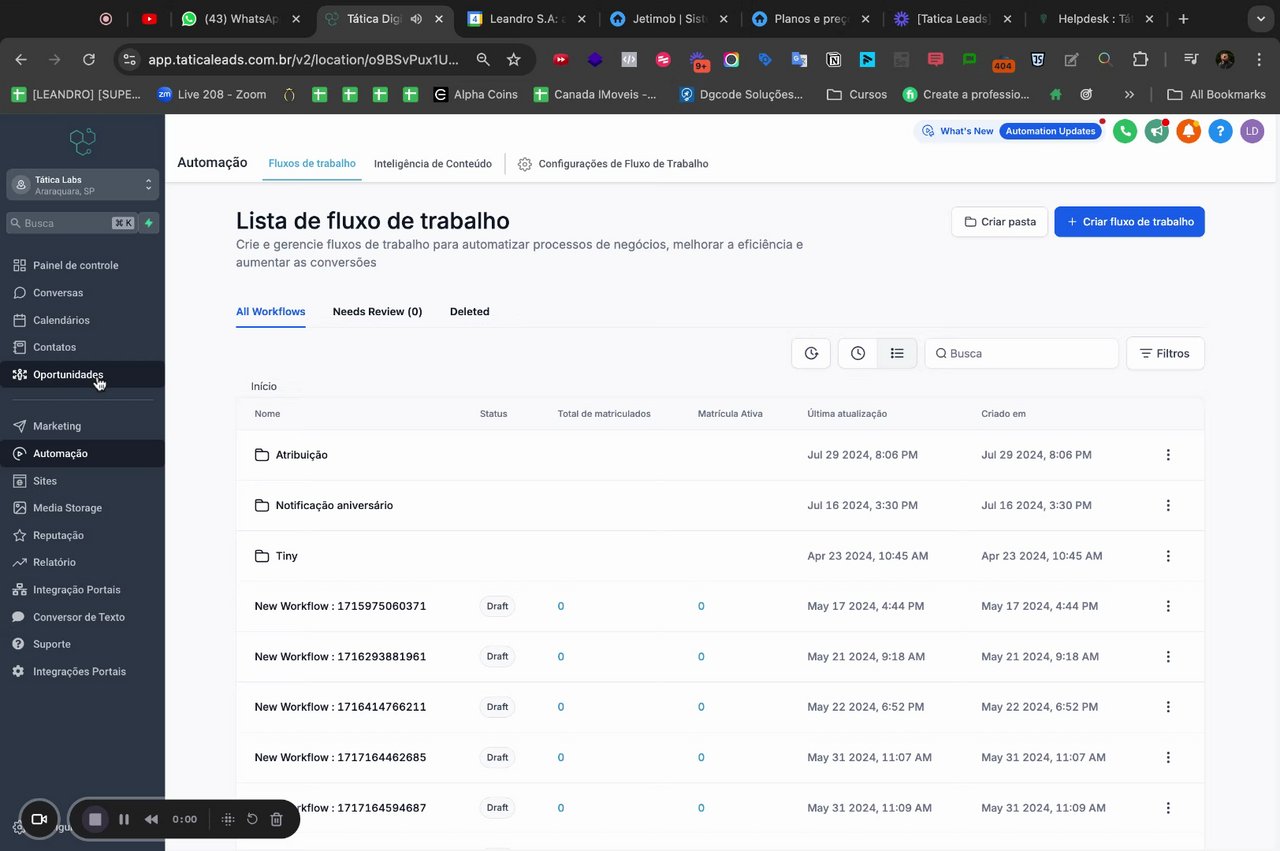The image size is (1280, 851).
Task: Restart the recording with circular arrow
Action: tap(252, 819)
